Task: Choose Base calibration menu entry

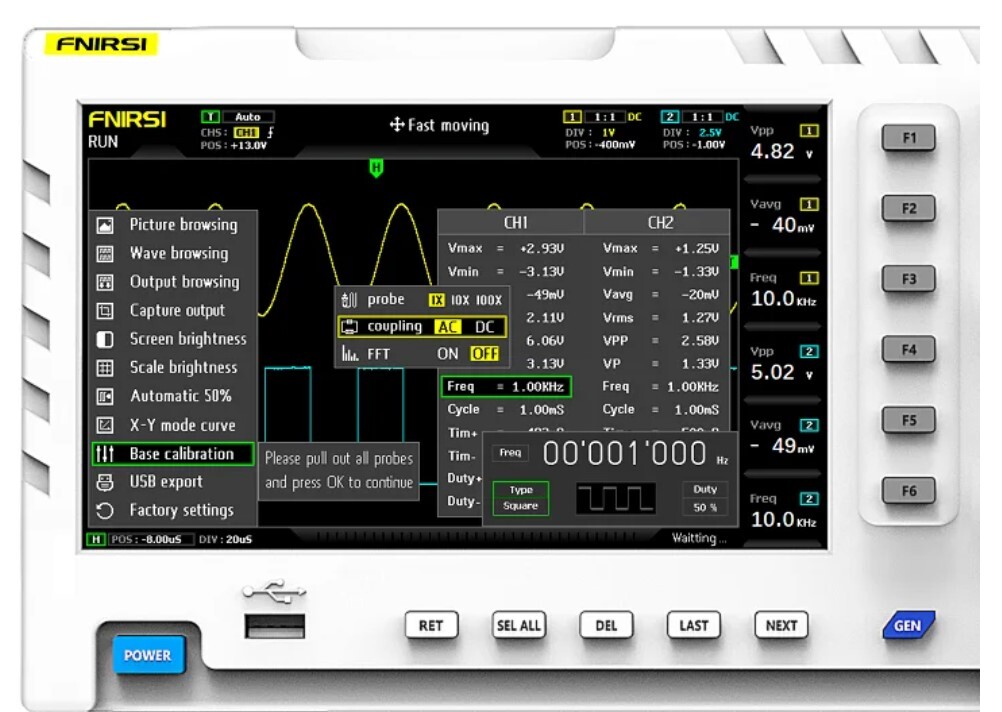Action: (x=174, y=454)
